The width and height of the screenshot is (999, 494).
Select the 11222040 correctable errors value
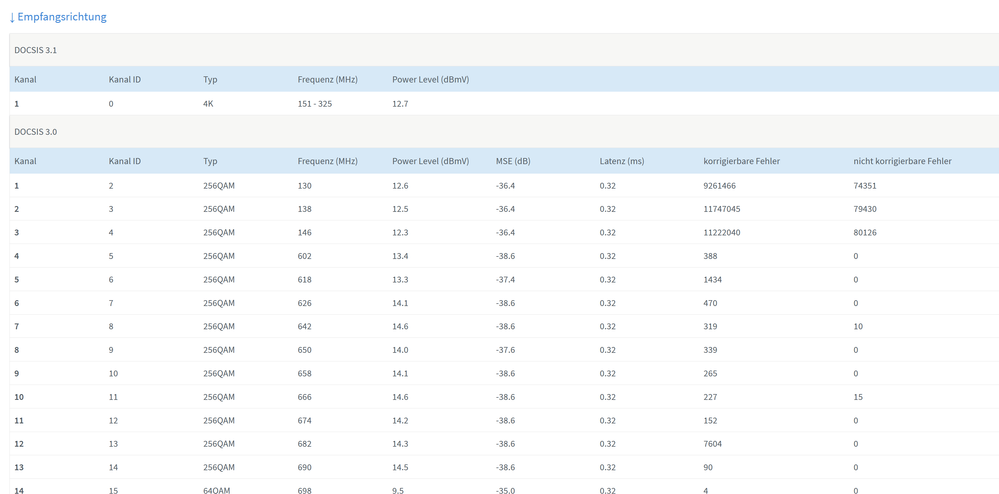[x=722, y=233]
